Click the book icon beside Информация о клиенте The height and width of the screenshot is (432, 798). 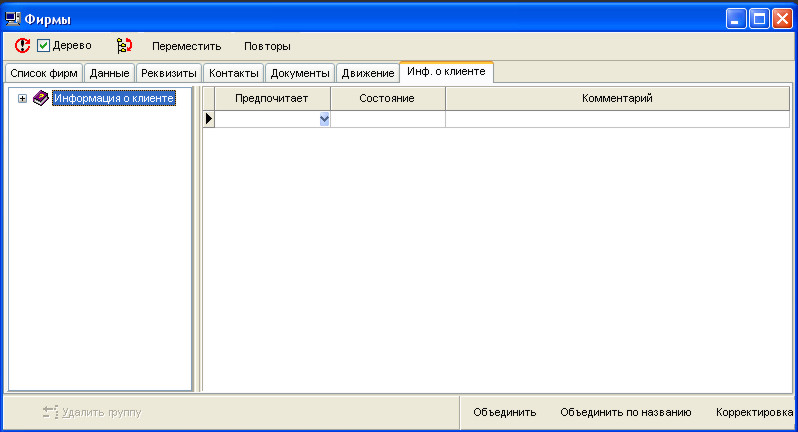point(41,98)
